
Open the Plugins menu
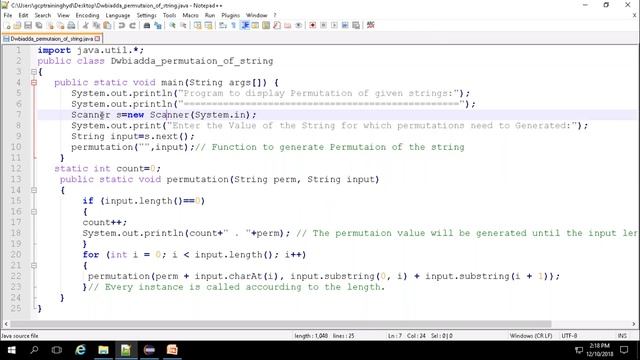pos(231,15)
